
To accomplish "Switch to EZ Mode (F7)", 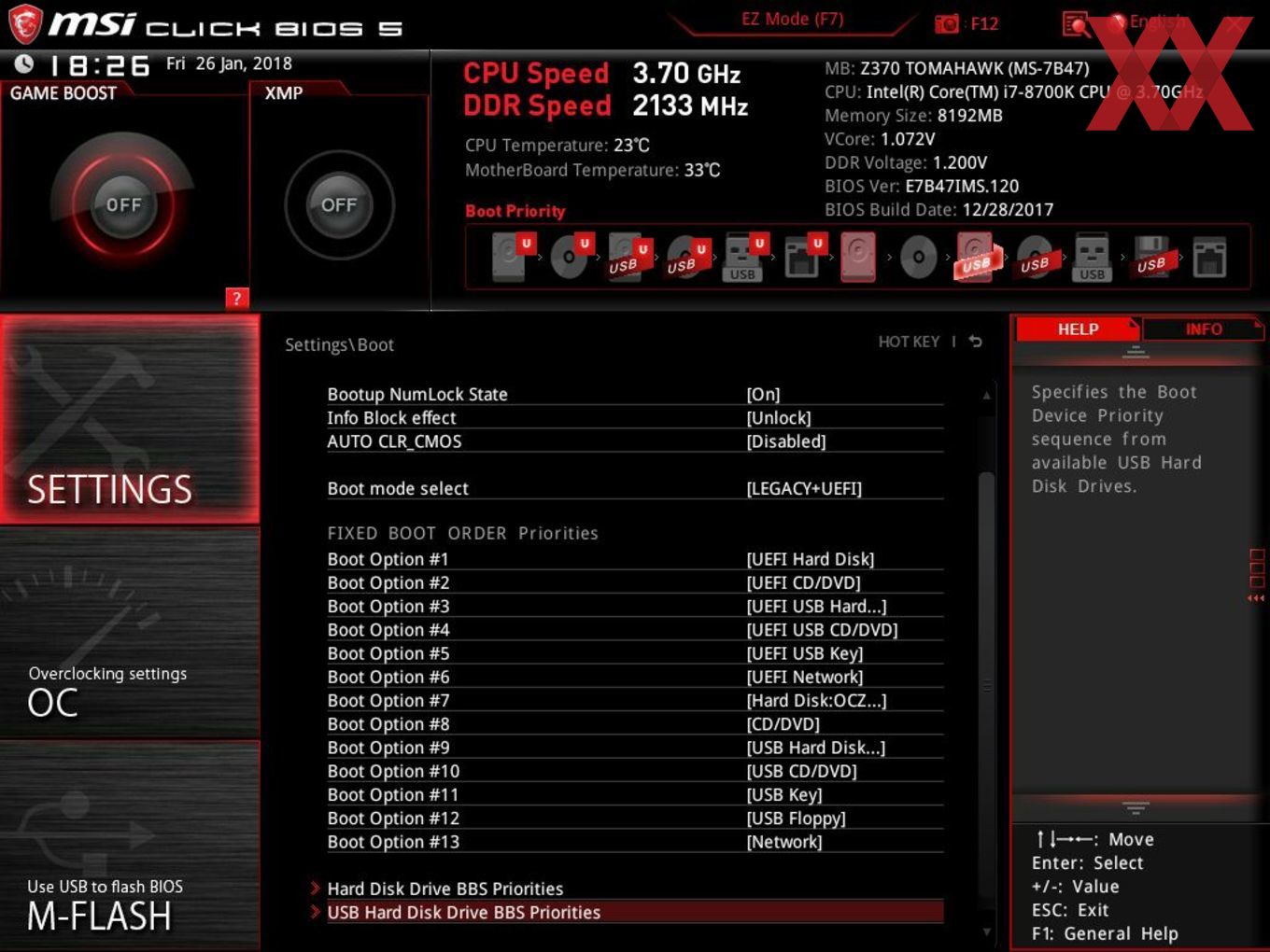I will tap(792, 19).
